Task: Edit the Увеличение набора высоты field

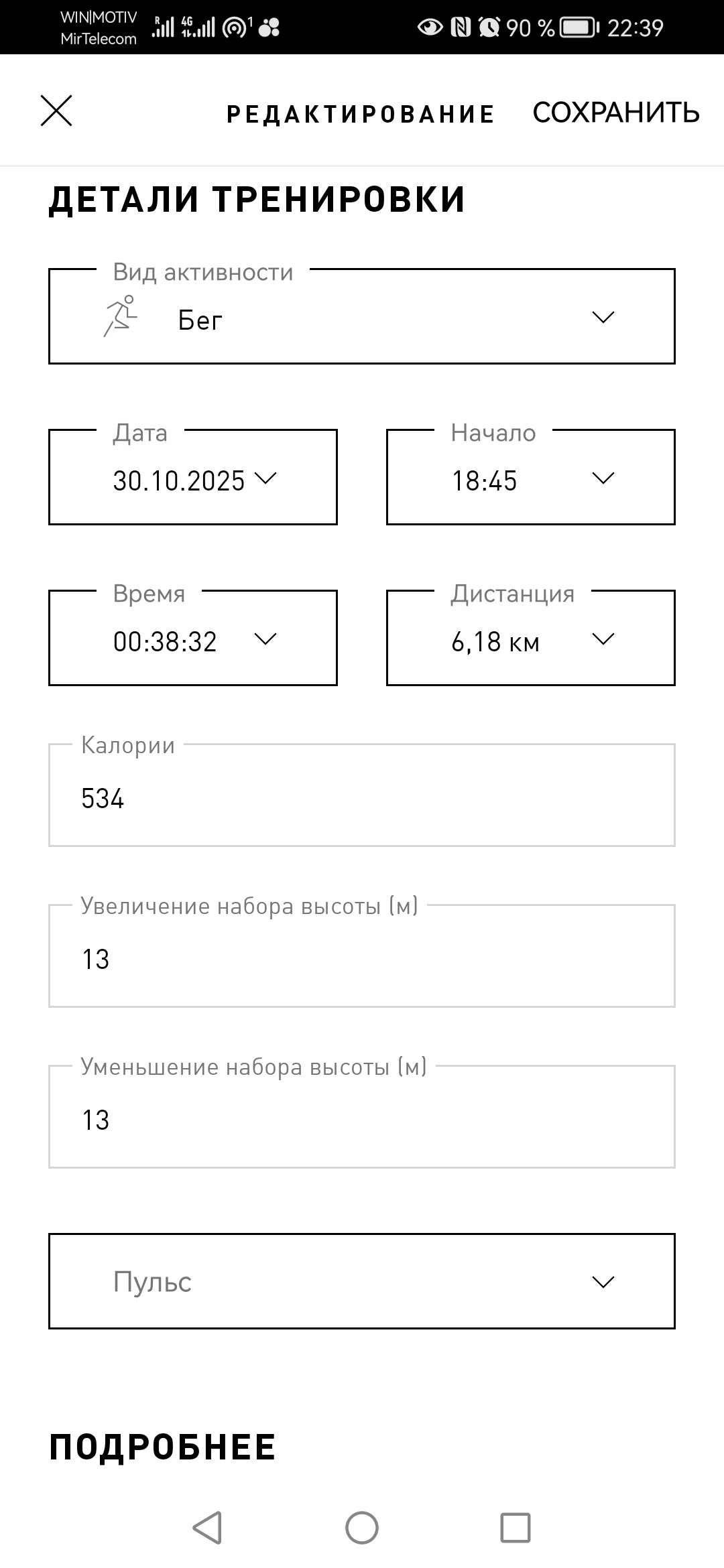Action: 362,956
